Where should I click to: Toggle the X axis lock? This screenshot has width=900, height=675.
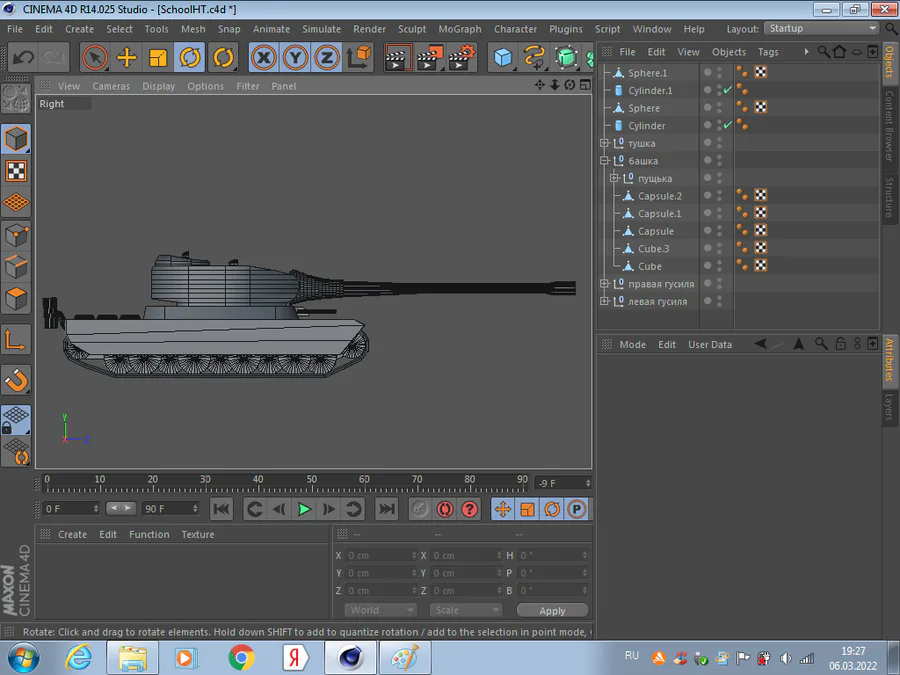263,58
